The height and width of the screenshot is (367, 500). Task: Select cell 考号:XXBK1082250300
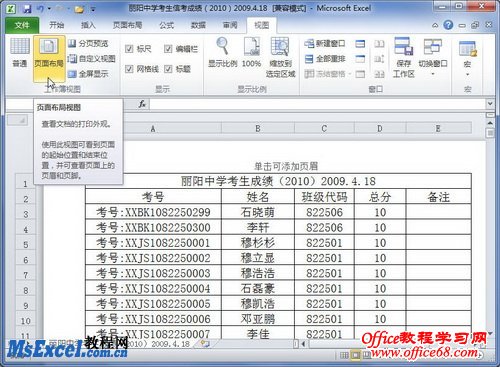tap(153, 227)
